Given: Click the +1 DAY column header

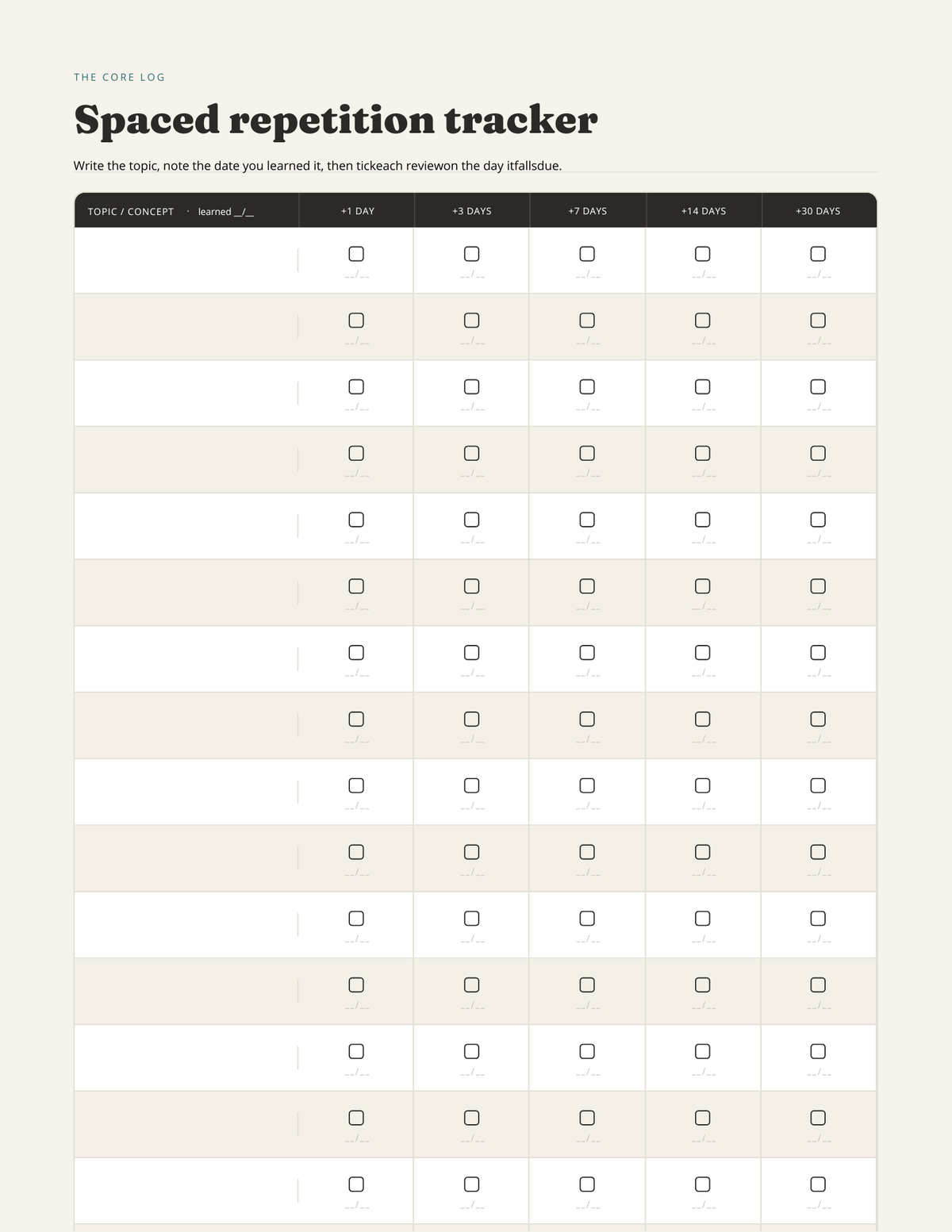Looking at the screenshot, I should [x=358, y=211].
